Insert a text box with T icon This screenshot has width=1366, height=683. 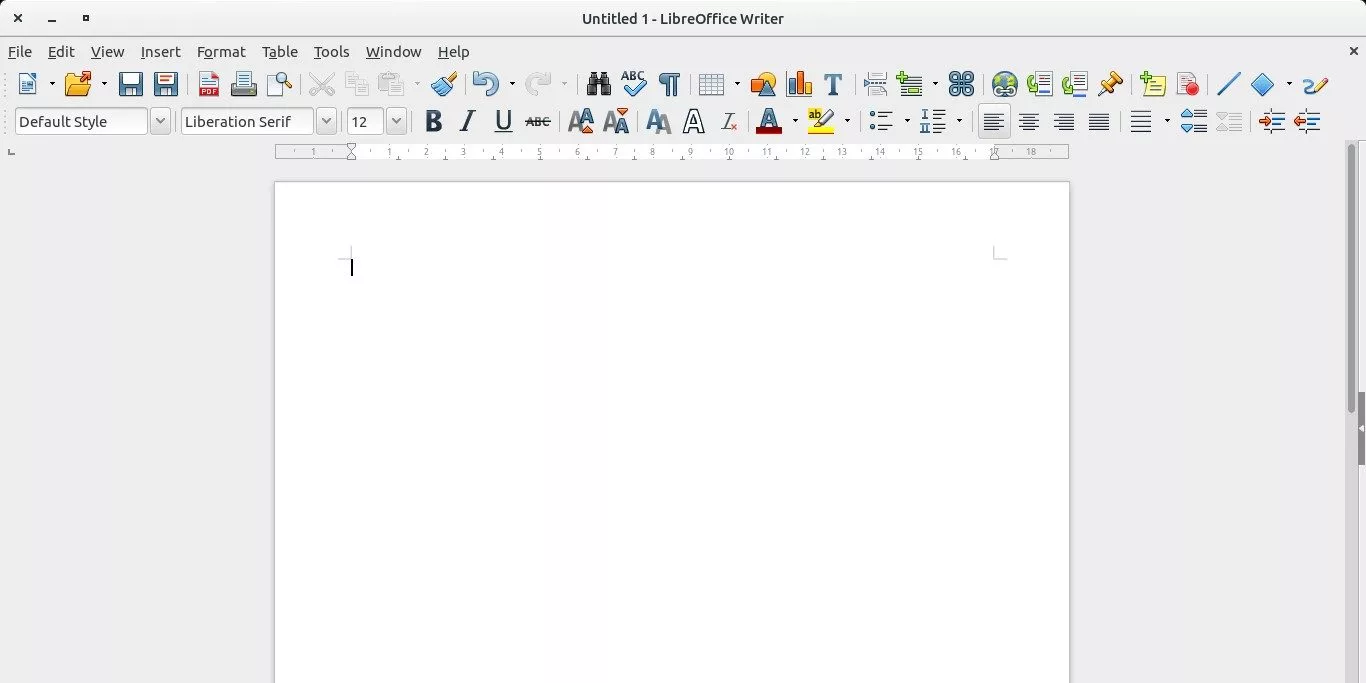(x=832, y=84)
